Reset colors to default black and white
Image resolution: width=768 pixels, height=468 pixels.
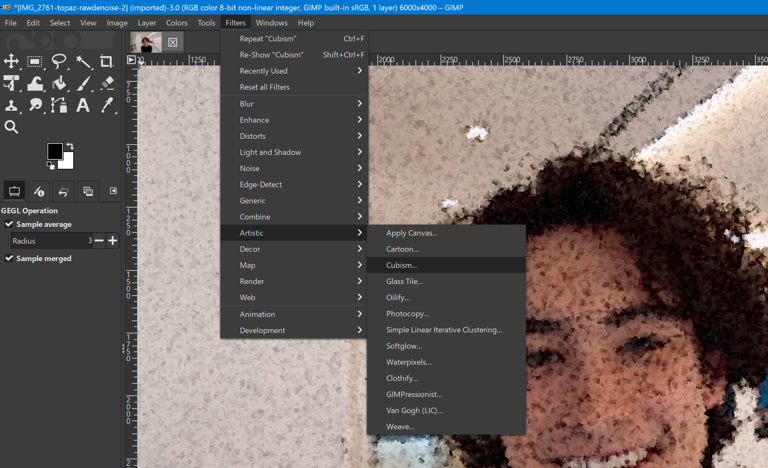pyautogui.click(x=50, y=166)
